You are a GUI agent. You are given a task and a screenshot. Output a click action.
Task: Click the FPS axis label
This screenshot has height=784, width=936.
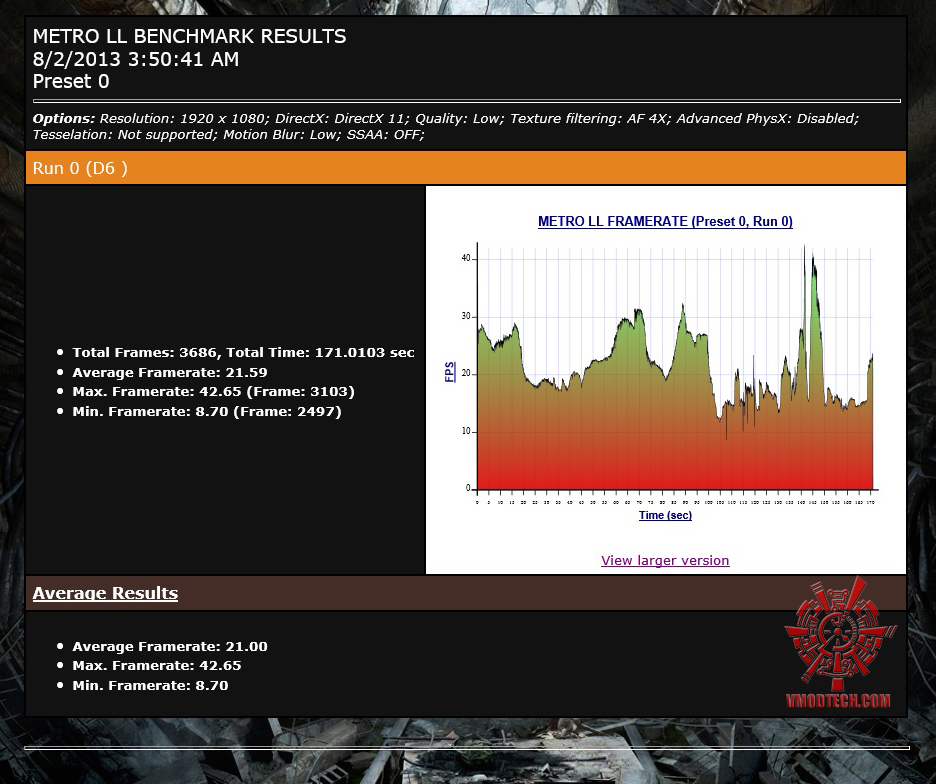tap(450, 372)
